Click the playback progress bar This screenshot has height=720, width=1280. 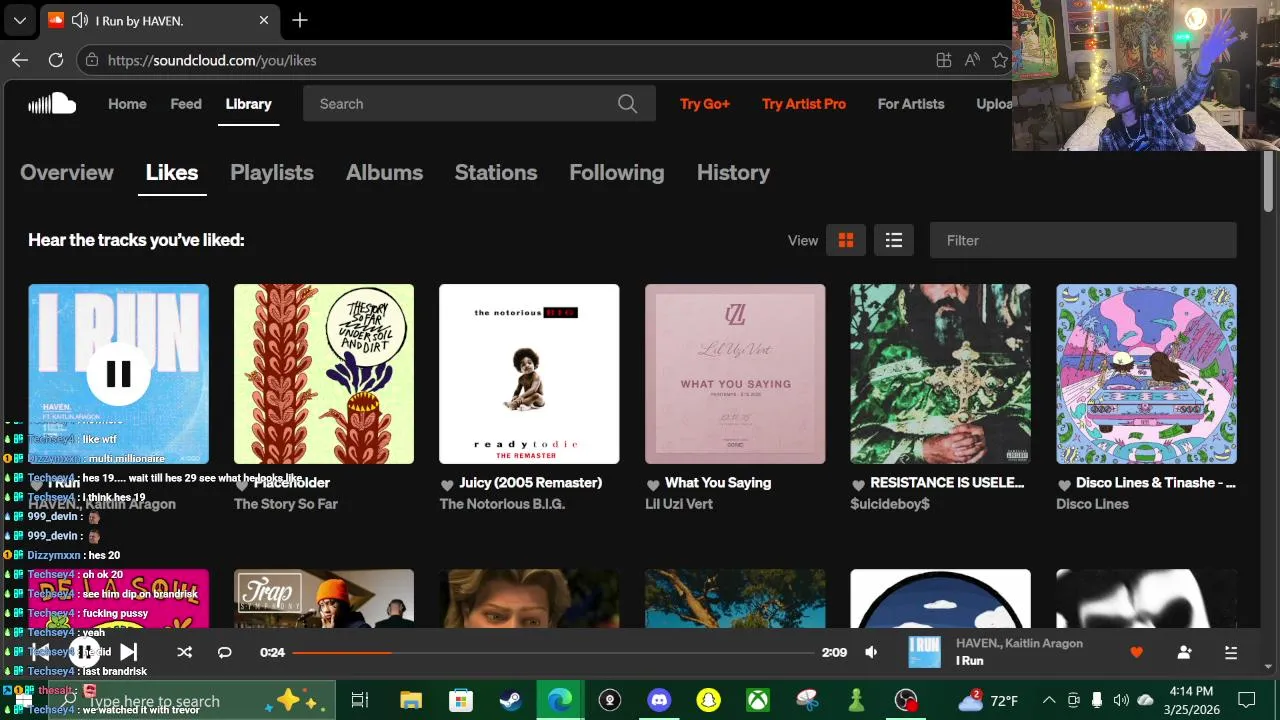pyautogui.click(x=553, y=652)
